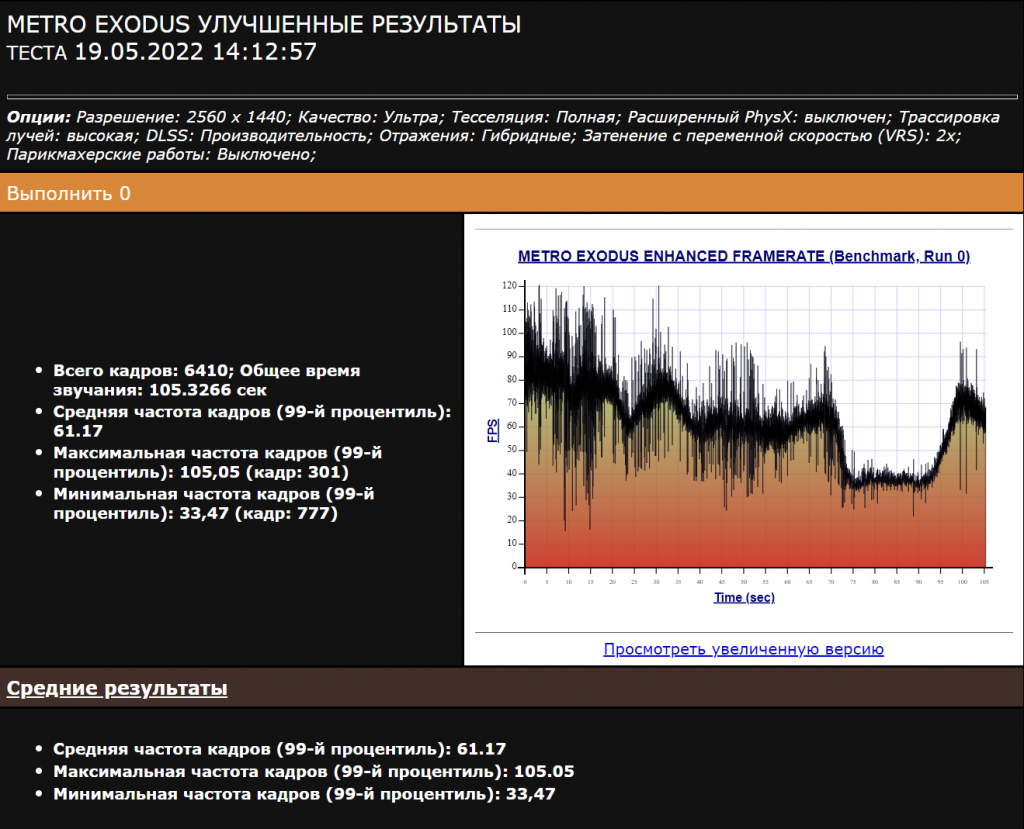
Task: Click Run 0 'Средняя частота кадров' list item
Action: [252, 421]
